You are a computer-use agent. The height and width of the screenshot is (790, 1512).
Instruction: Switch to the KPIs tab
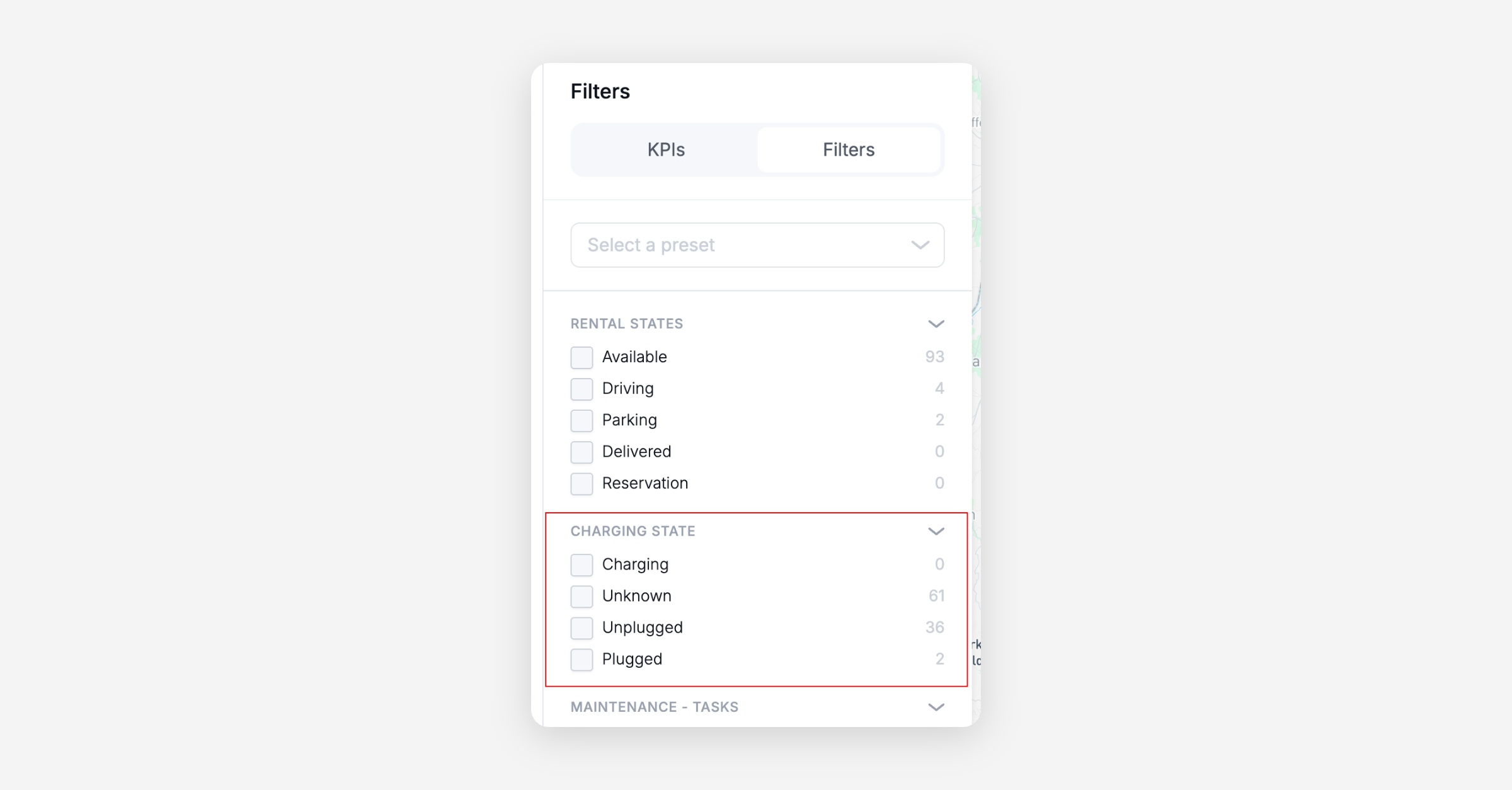(665, 150)
